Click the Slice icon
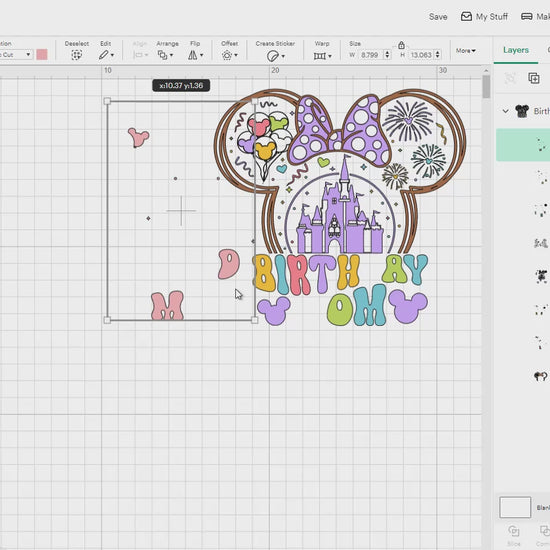Screen dimensions: 550x550 click(x=514, y=532)
